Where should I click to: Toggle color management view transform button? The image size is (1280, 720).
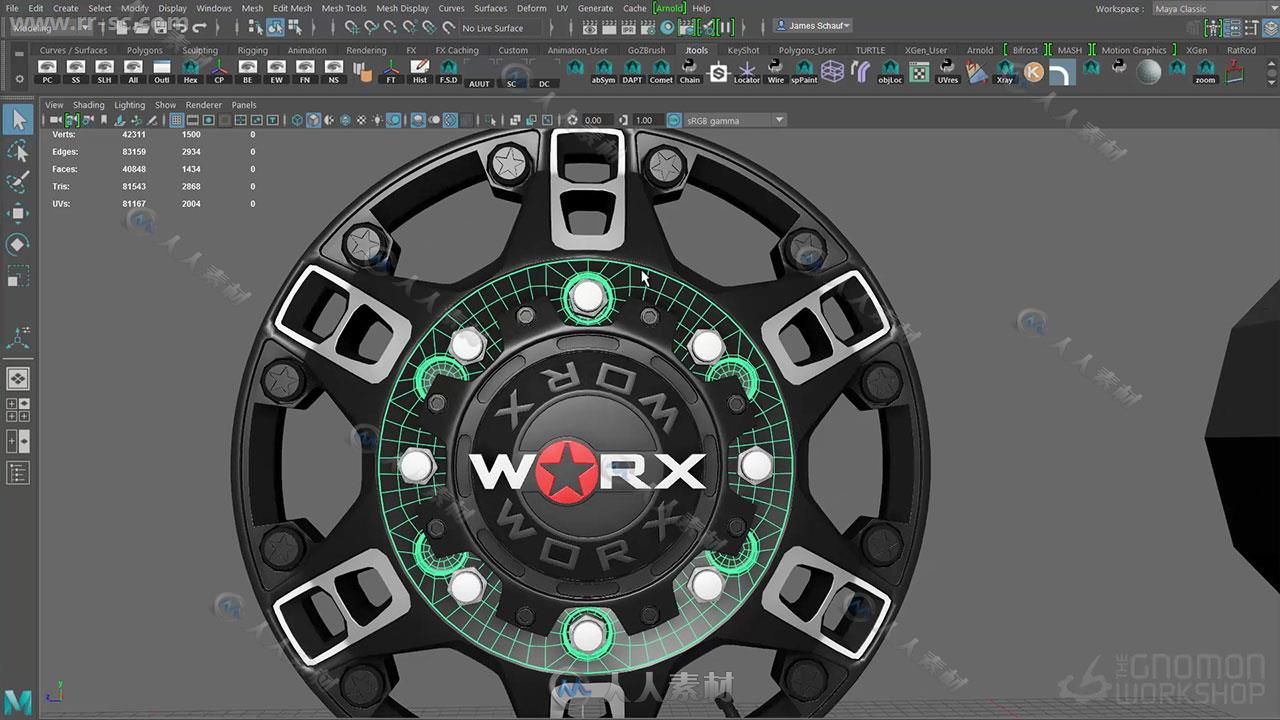tap(672, 120)
